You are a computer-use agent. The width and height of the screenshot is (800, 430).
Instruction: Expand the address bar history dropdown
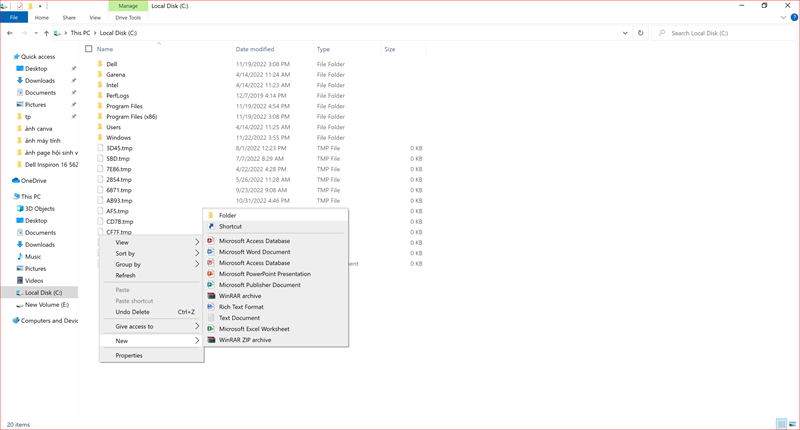625,33
